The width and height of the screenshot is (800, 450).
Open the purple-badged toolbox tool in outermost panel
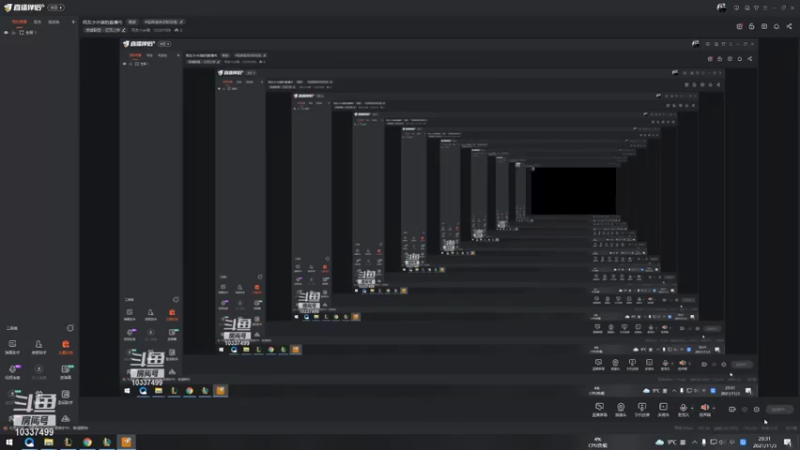point(12,371)
